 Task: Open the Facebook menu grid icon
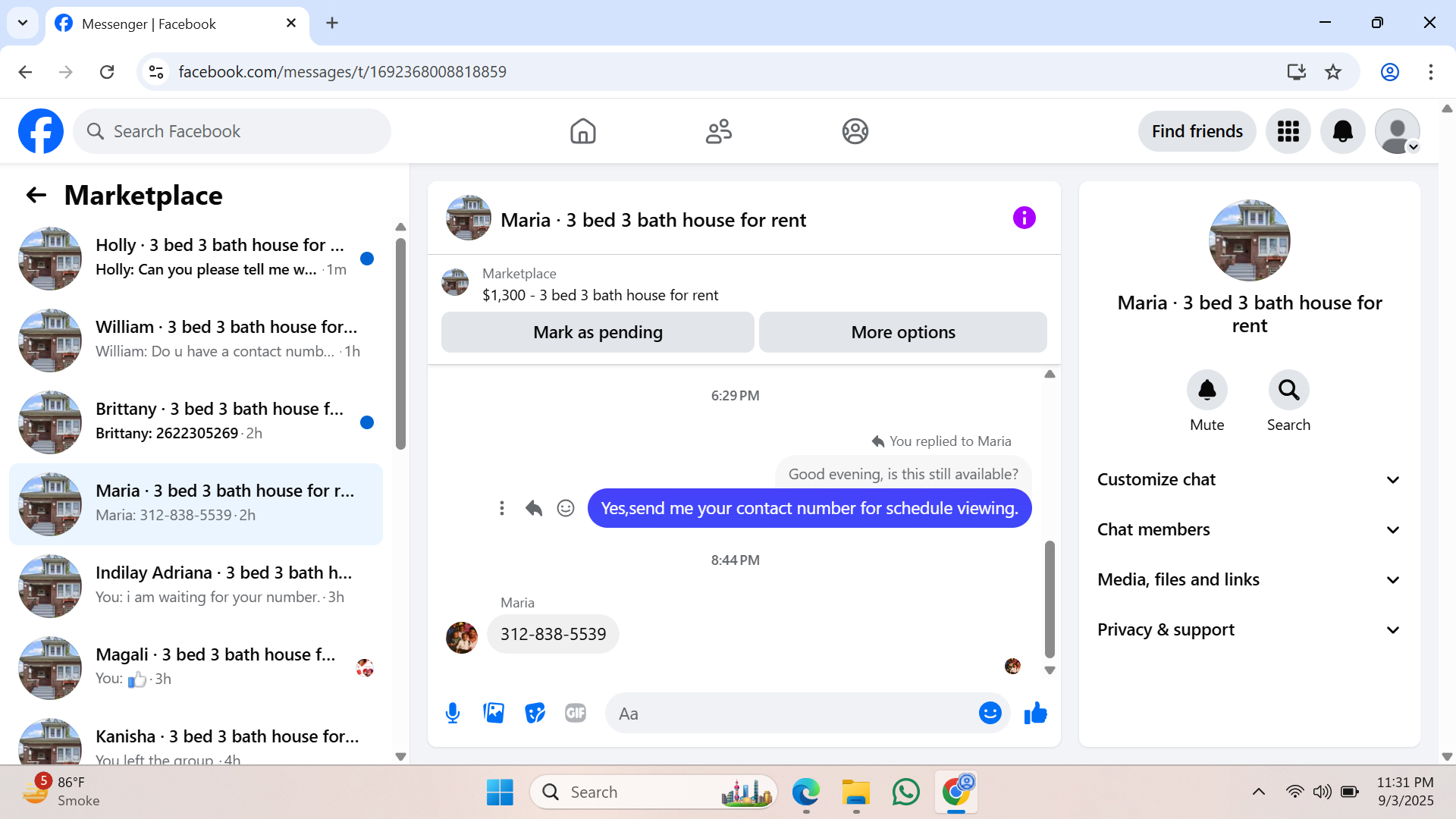1288,131
